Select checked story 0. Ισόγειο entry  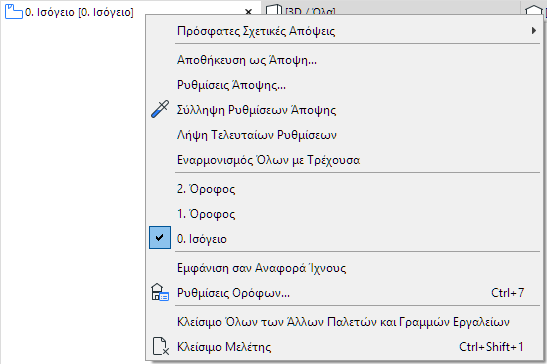pos(344,239)
